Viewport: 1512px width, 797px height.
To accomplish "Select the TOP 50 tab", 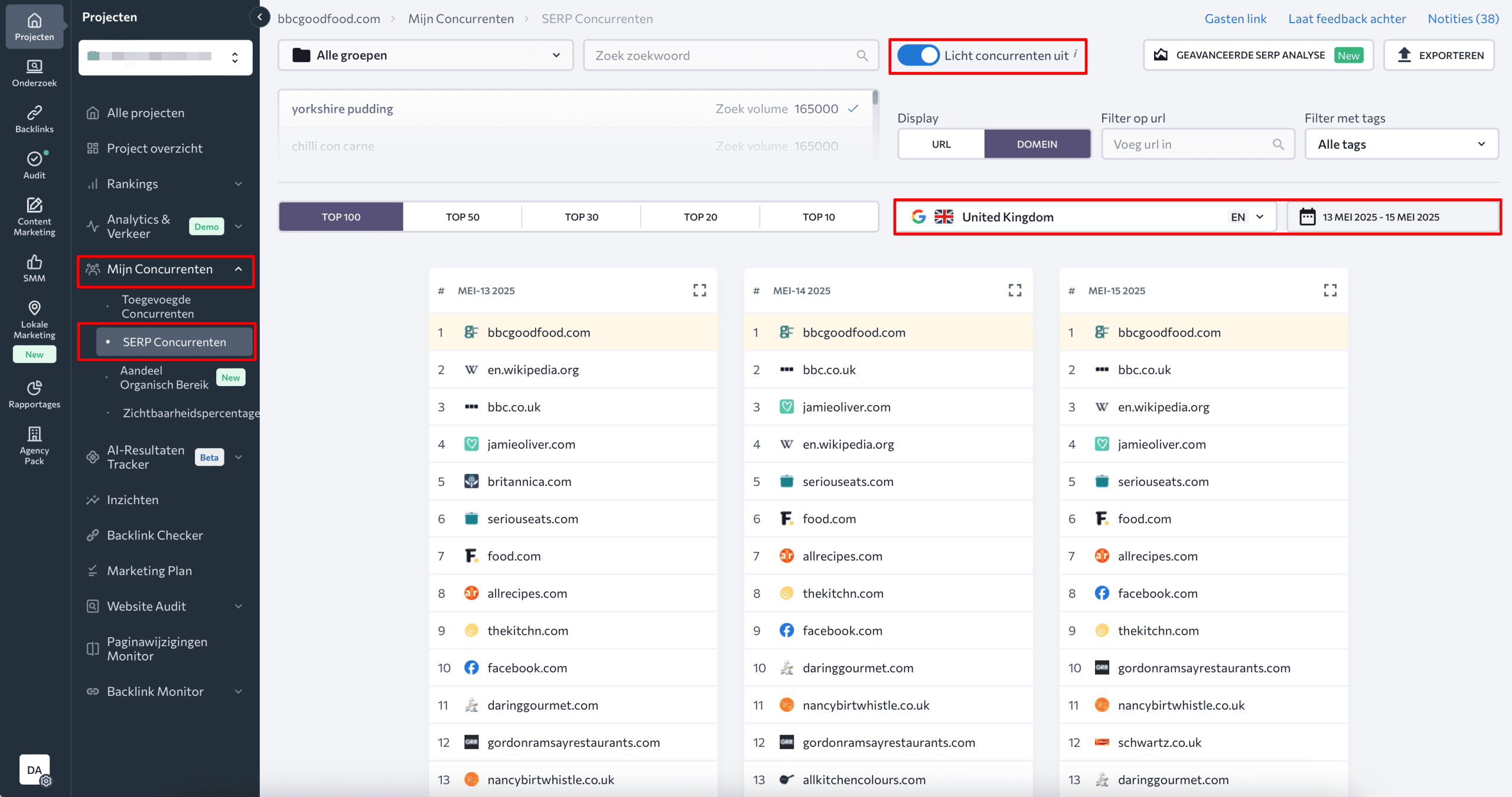I will [462, 217].
